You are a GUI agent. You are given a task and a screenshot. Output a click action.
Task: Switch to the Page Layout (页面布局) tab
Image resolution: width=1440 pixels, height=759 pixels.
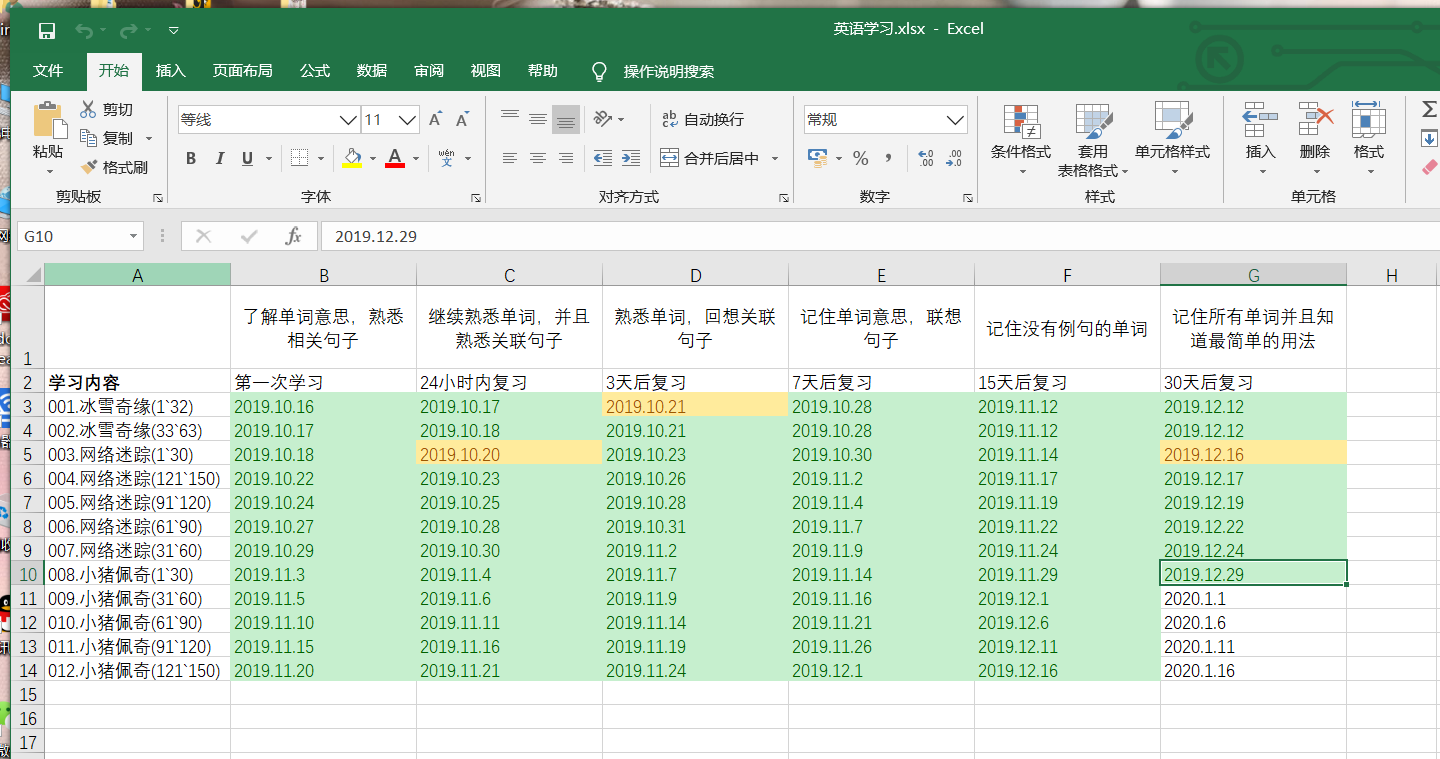point(242,71)
